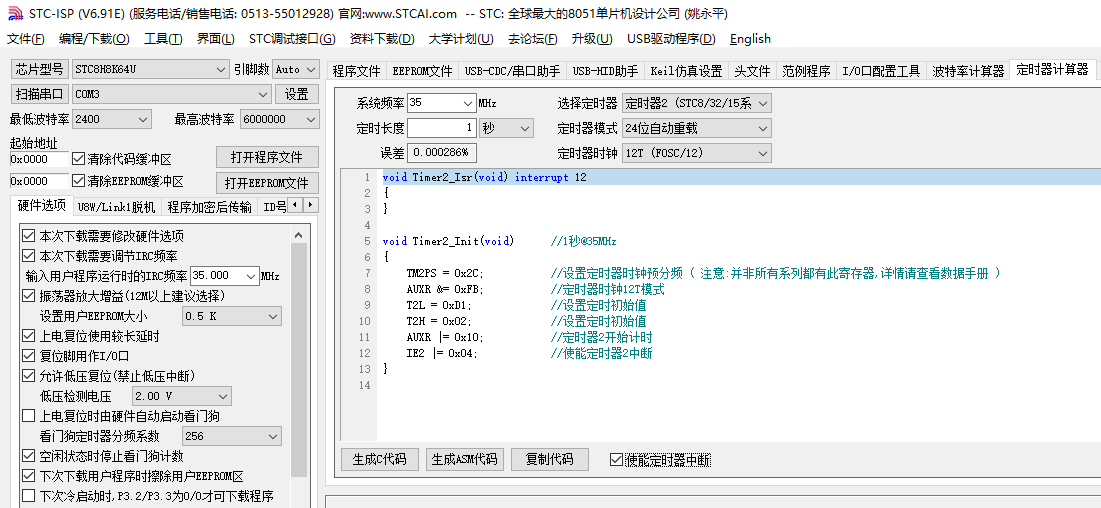Switch to the Keil仿真设置 tab
This screenshot has height=508, width=1101.
pyautogui.click(x=686, y=71)
